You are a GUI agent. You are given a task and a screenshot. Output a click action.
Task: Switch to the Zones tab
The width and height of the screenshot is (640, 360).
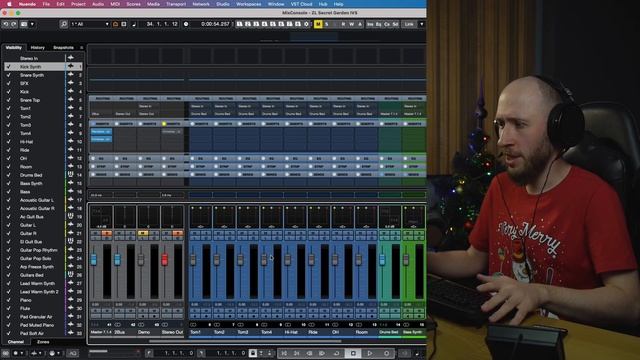43,342
